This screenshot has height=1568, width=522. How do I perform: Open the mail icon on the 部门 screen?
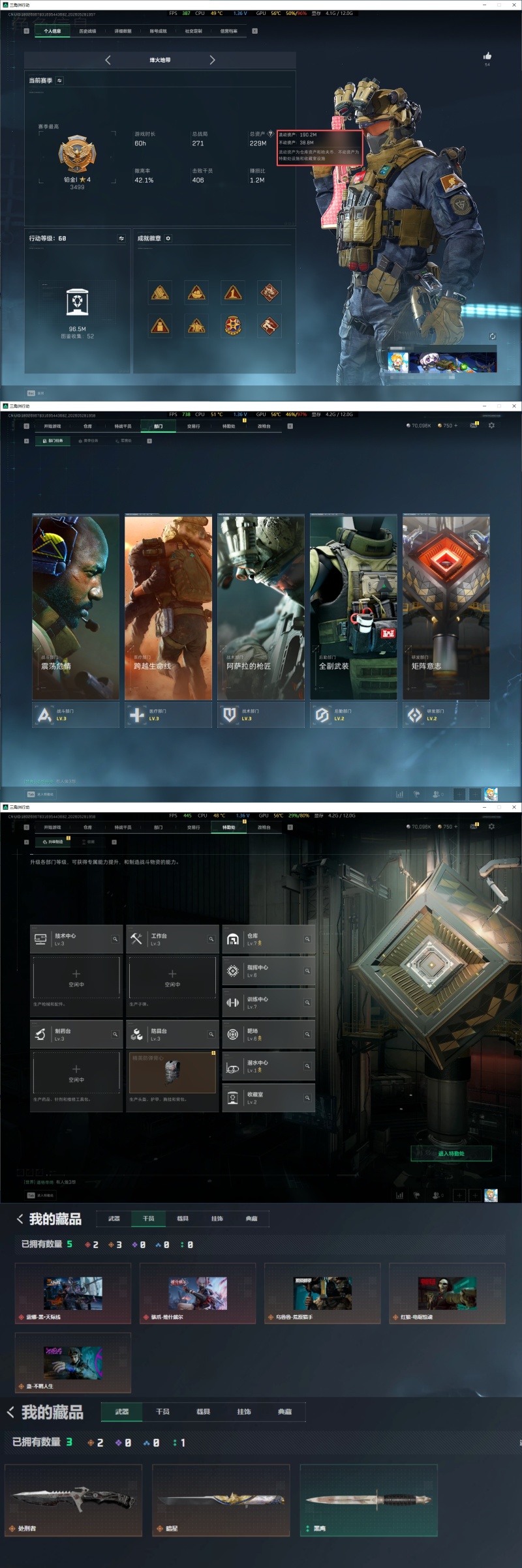click(474, 426)
